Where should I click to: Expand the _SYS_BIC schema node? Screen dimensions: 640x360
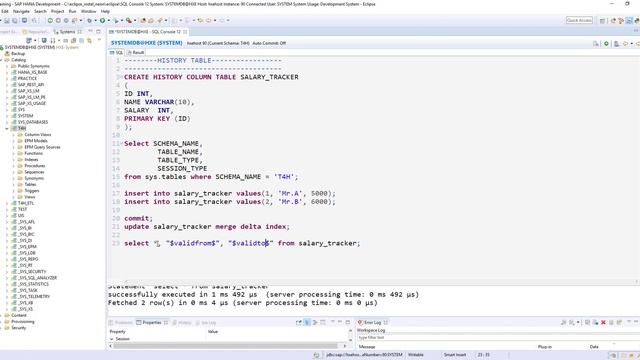coord(7,234)
